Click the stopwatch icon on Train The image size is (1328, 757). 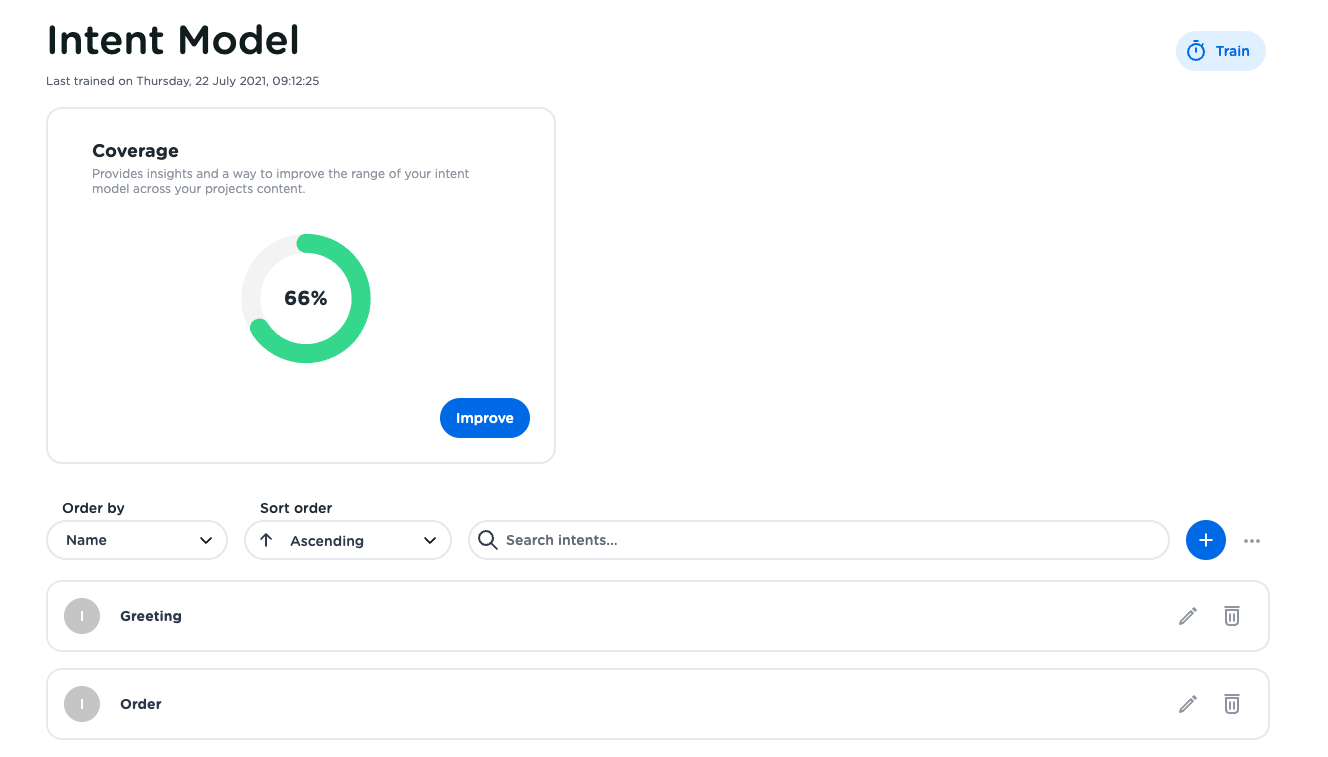tap(1196, 51)
